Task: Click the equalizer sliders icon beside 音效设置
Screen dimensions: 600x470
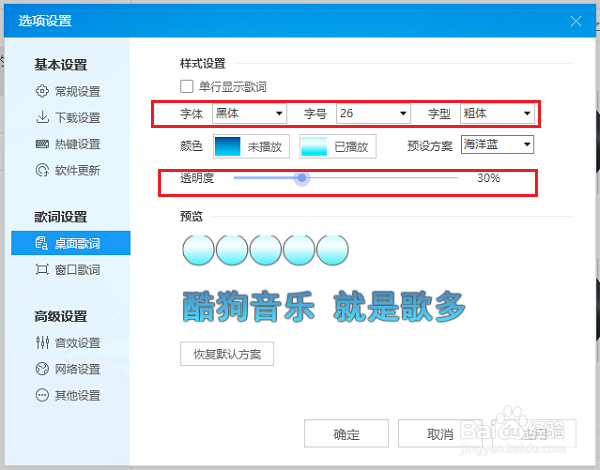Action: pyautogui.click(x=42, y=342)
